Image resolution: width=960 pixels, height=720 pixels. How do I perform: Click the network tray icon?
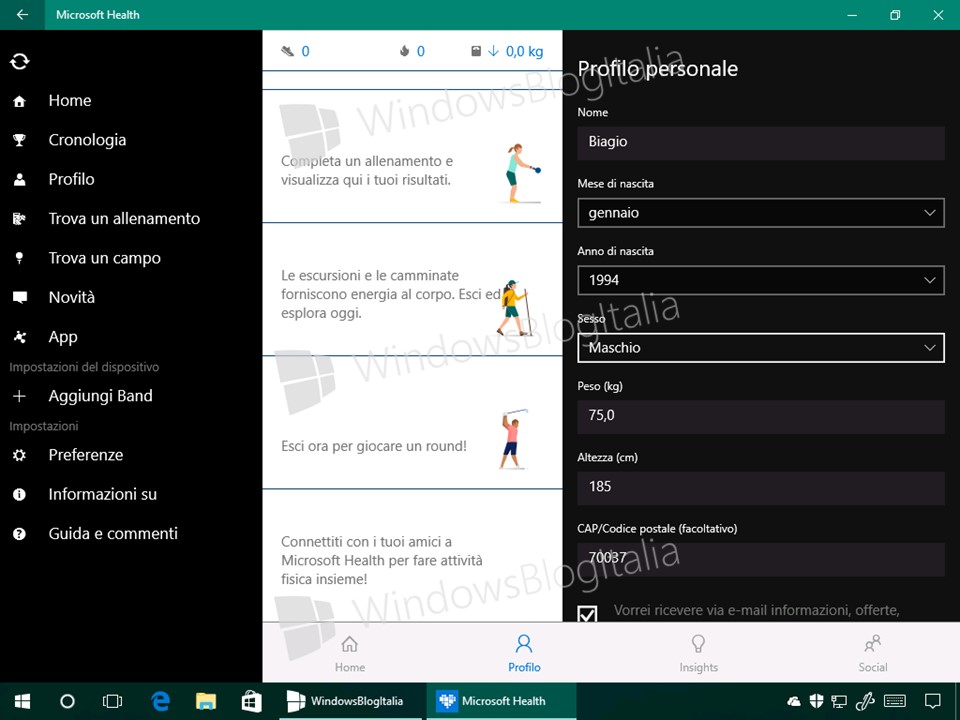[x=839, y=701]
